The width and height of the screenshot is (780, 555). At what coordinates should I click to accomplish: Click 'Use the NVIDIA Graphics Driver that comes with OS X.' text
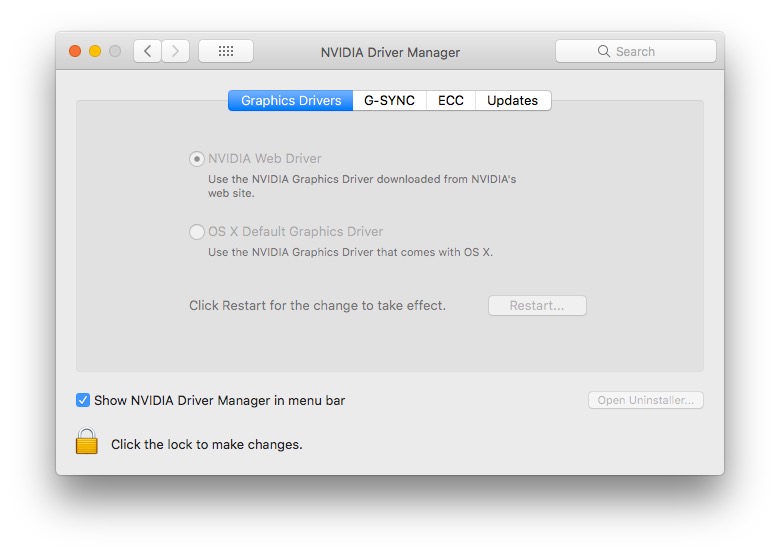click(350, 252)
